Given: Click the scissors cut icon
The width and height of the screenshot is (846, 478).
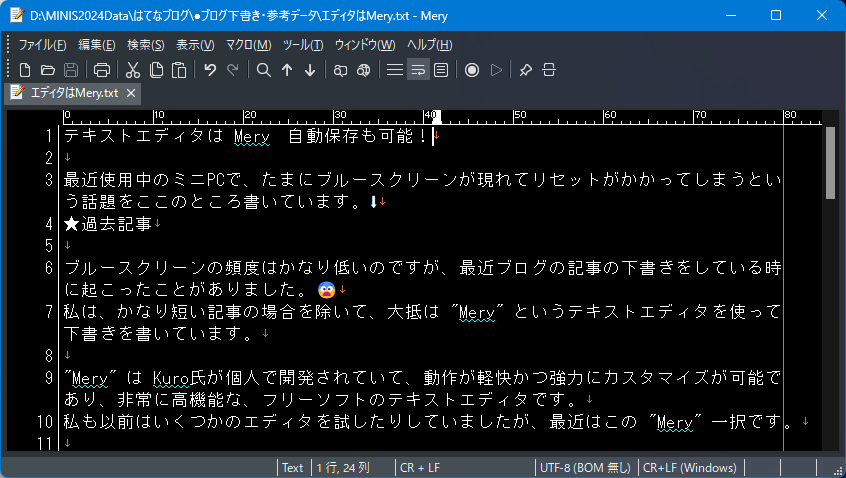Looking at the screenshot, I should click(x=133, y=70).
